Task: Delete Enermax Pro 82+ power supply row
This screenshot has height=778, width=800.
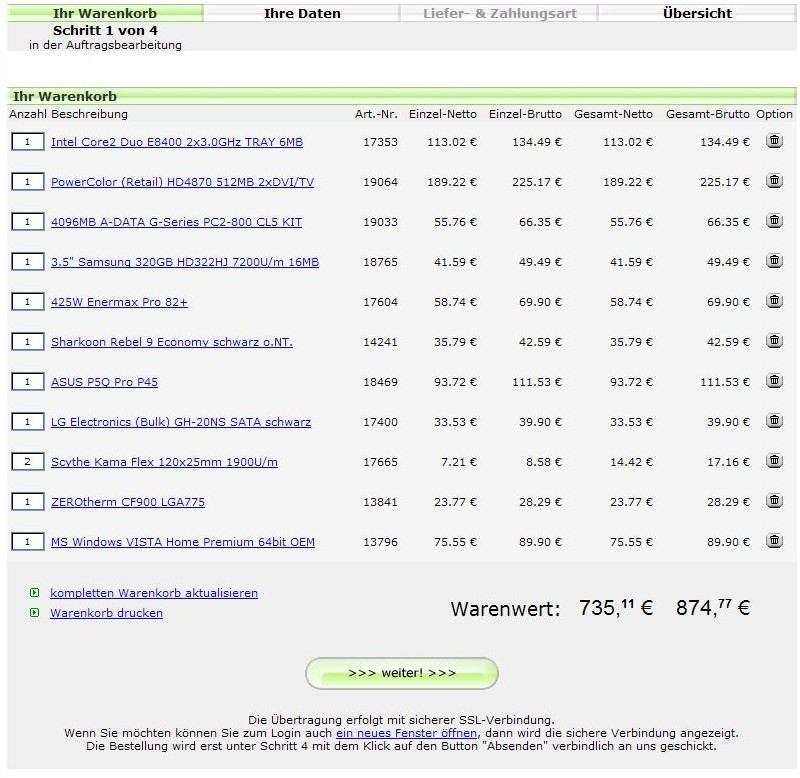Action: pyautogui.click(x=774, y=301)
